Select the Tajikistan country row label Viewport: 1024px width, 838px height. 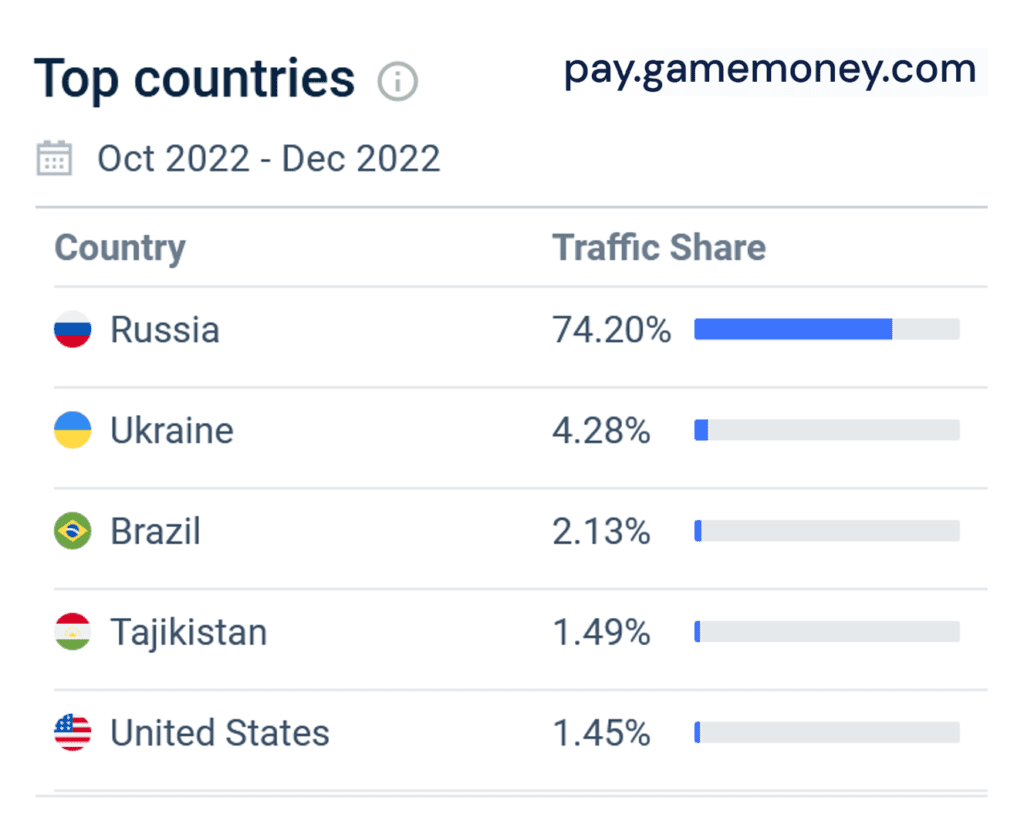[189, 632]
